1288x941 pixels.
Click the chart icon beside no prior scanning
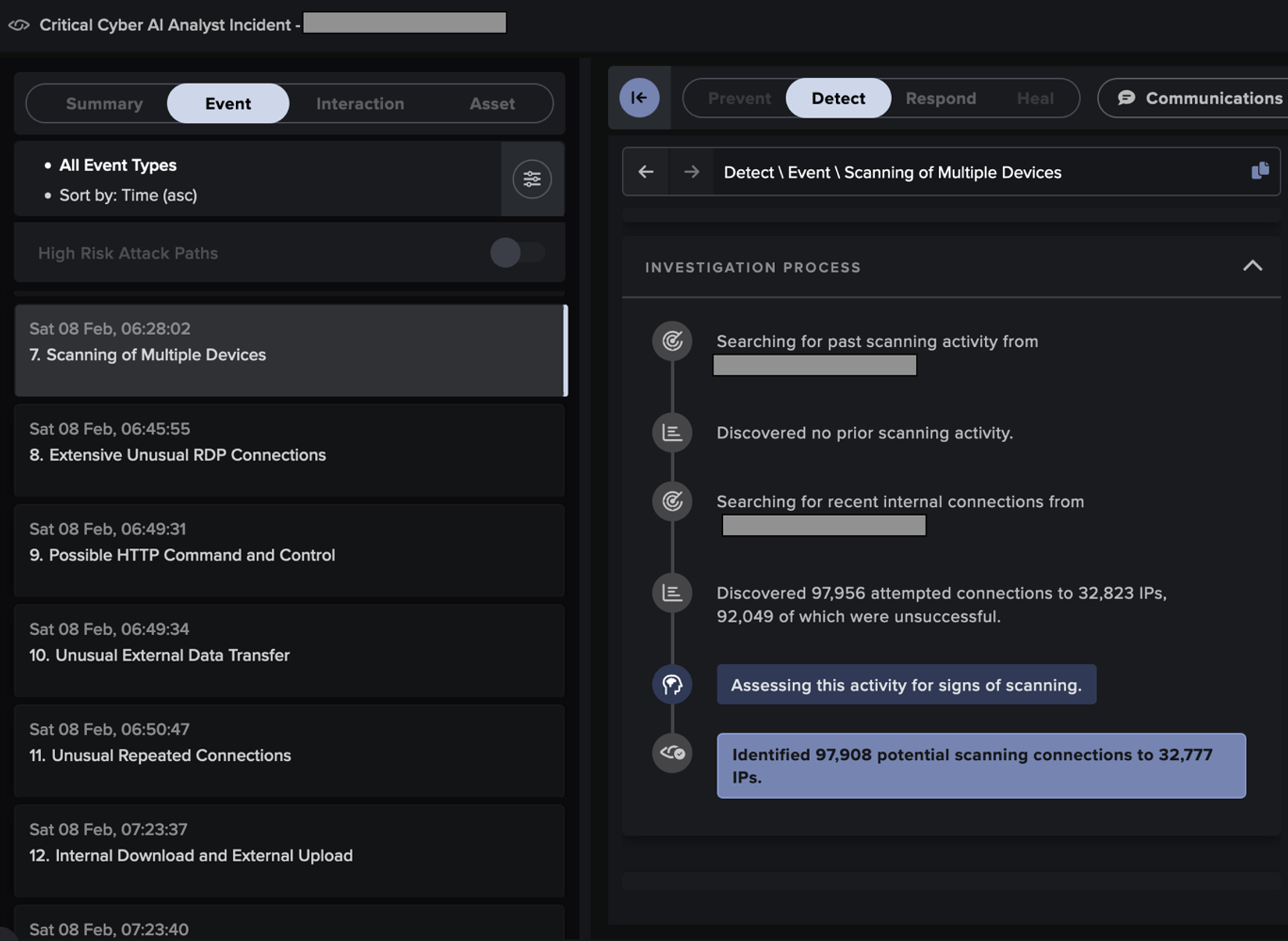coord(672,433)
